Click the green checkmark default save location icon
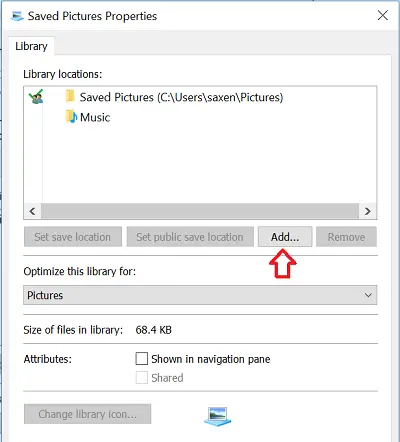This screenshot has width=400, height=442. tap(36, 96)
